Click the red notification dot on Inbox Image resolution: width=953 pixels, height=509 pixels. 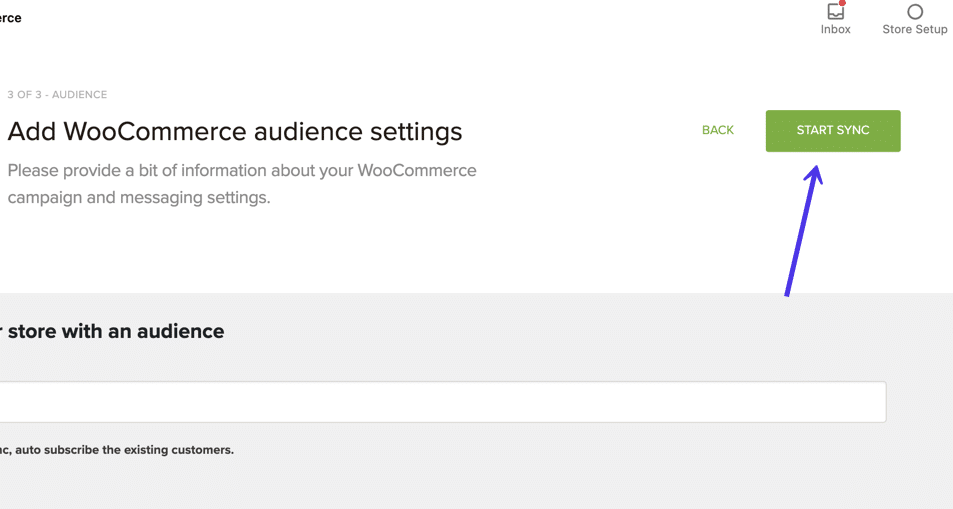pos(843,3)
